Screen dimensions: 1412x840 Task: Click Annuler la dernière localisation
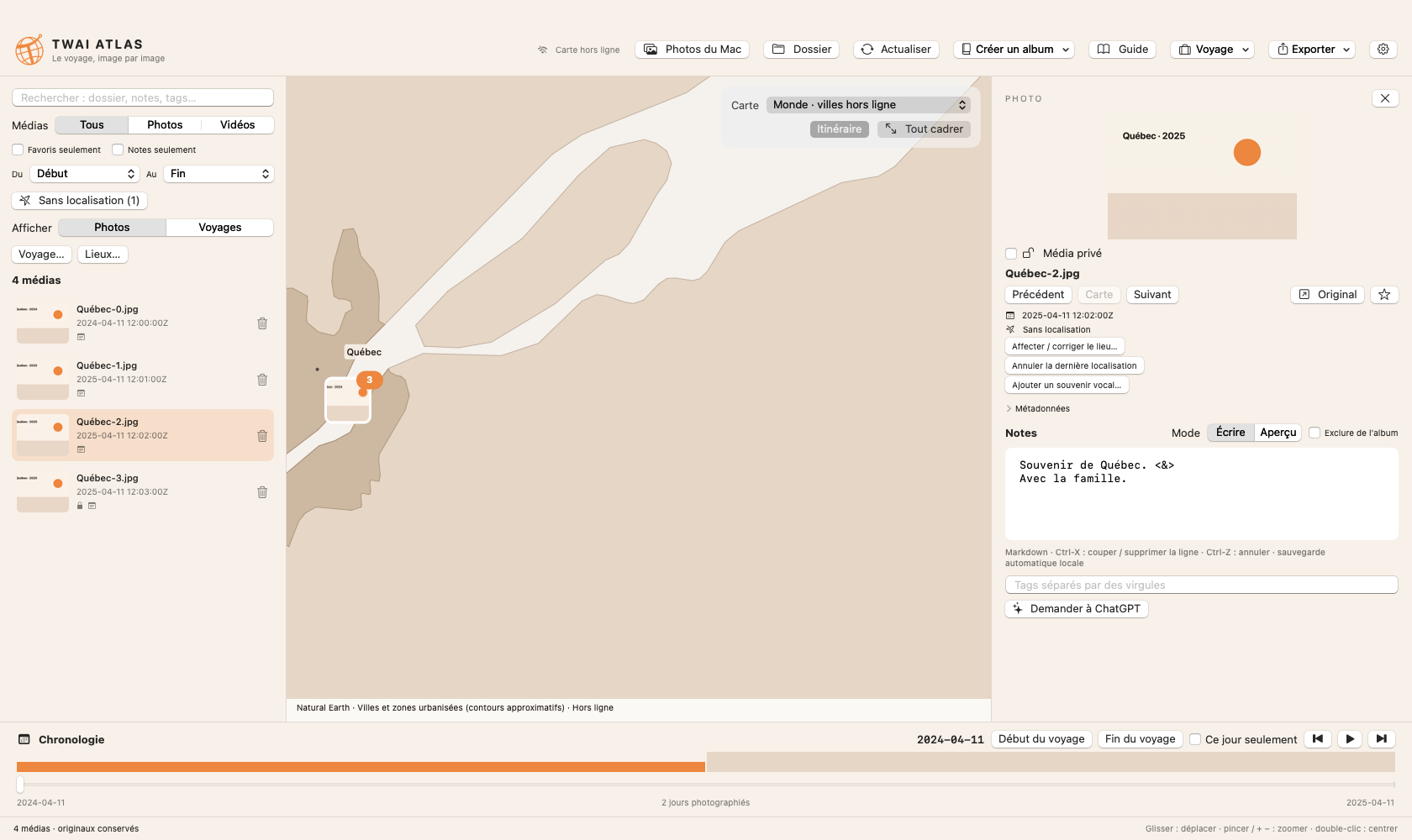pyautogui.click(x=1074, y=365)
